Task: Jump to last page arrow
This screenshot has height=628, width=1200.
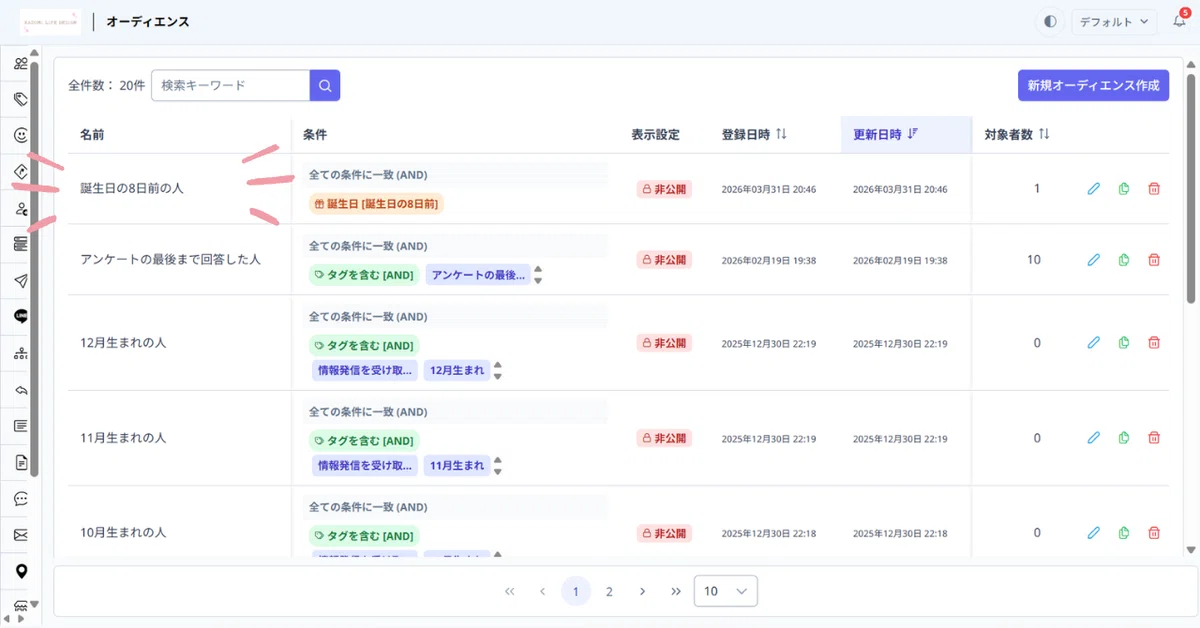Action: (x=676, y=591)
